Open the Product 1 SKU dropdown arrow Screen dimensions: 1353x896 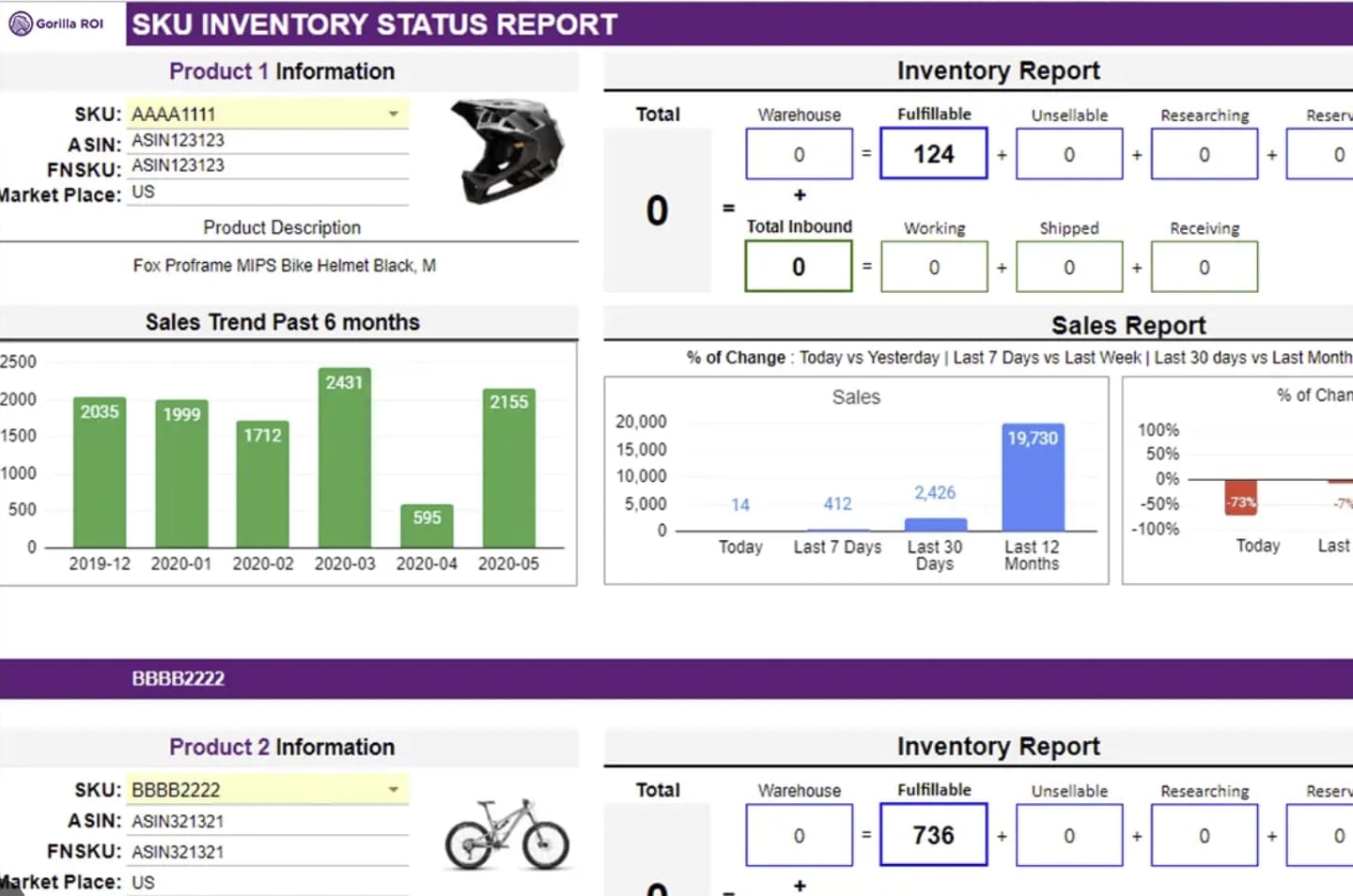(394, 114)
